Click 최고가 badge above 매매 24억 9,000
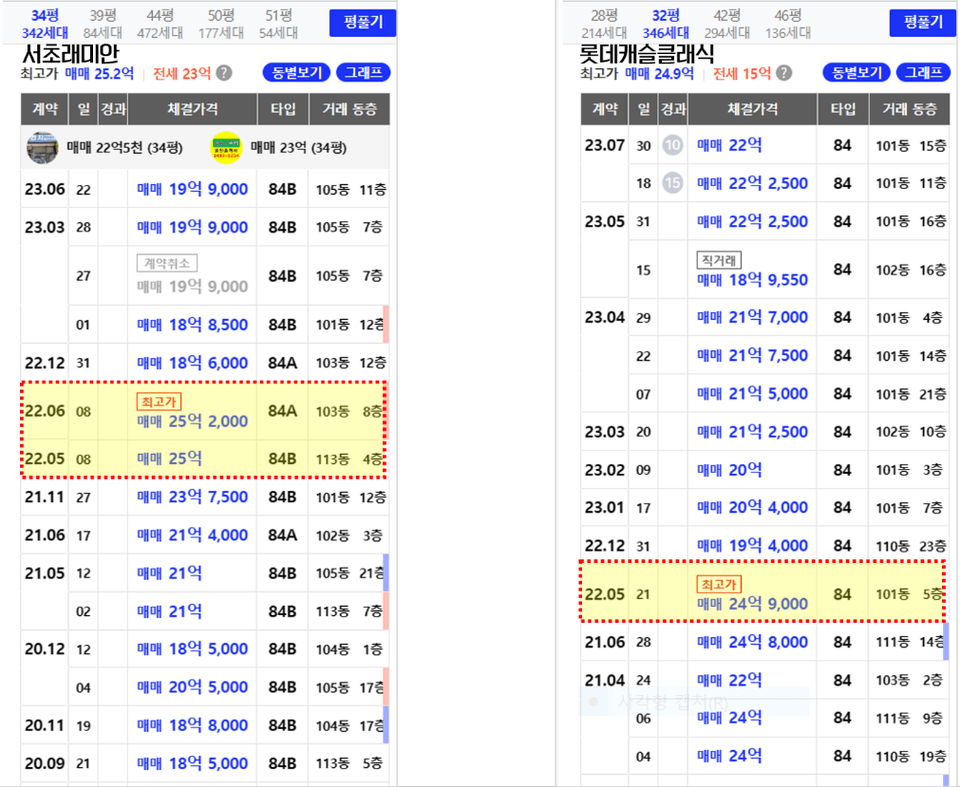Viewport: 960px width, 787px height. [x=718, y=584]
